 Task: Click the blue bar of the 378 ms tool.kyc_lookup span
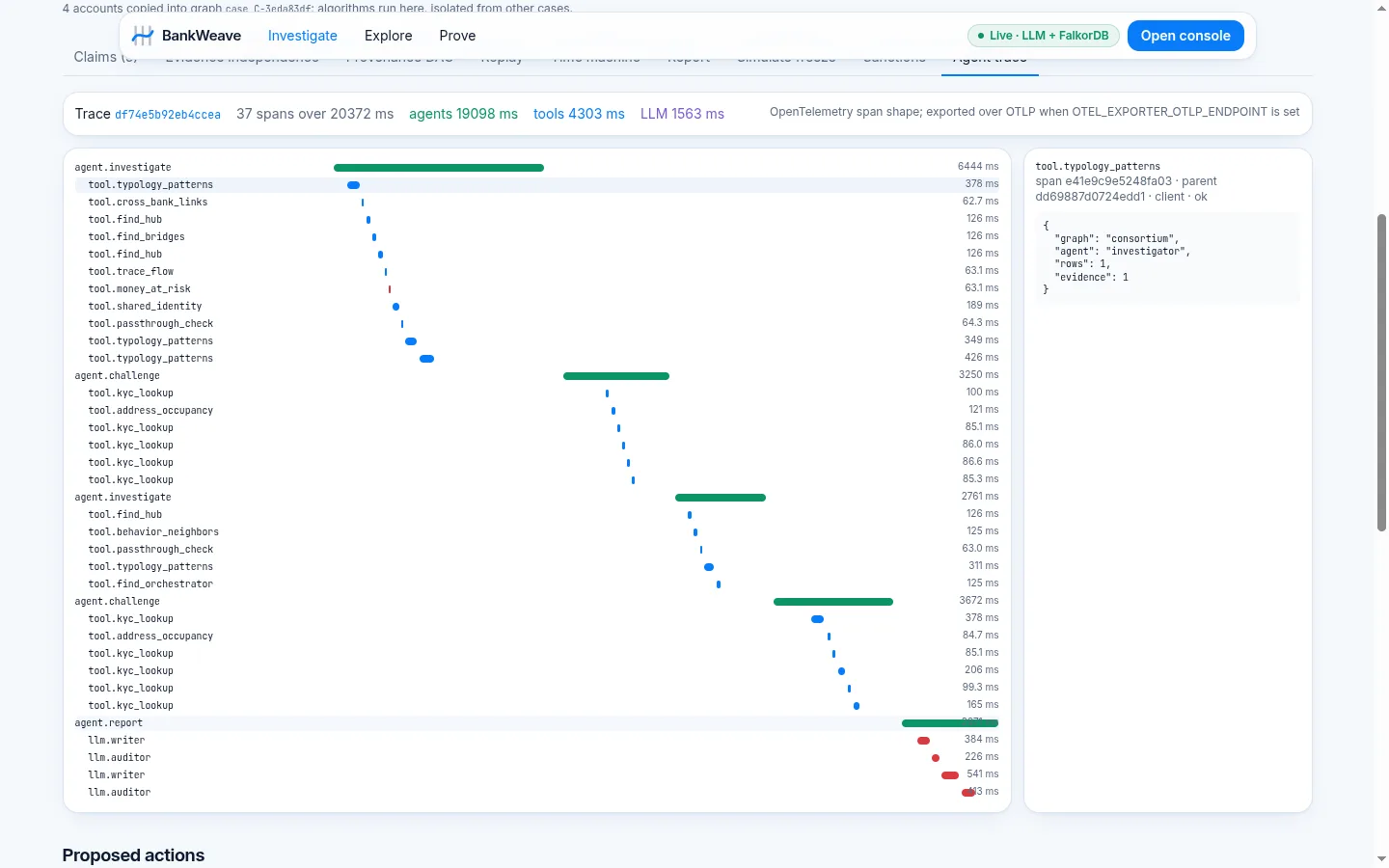[818, 619]
